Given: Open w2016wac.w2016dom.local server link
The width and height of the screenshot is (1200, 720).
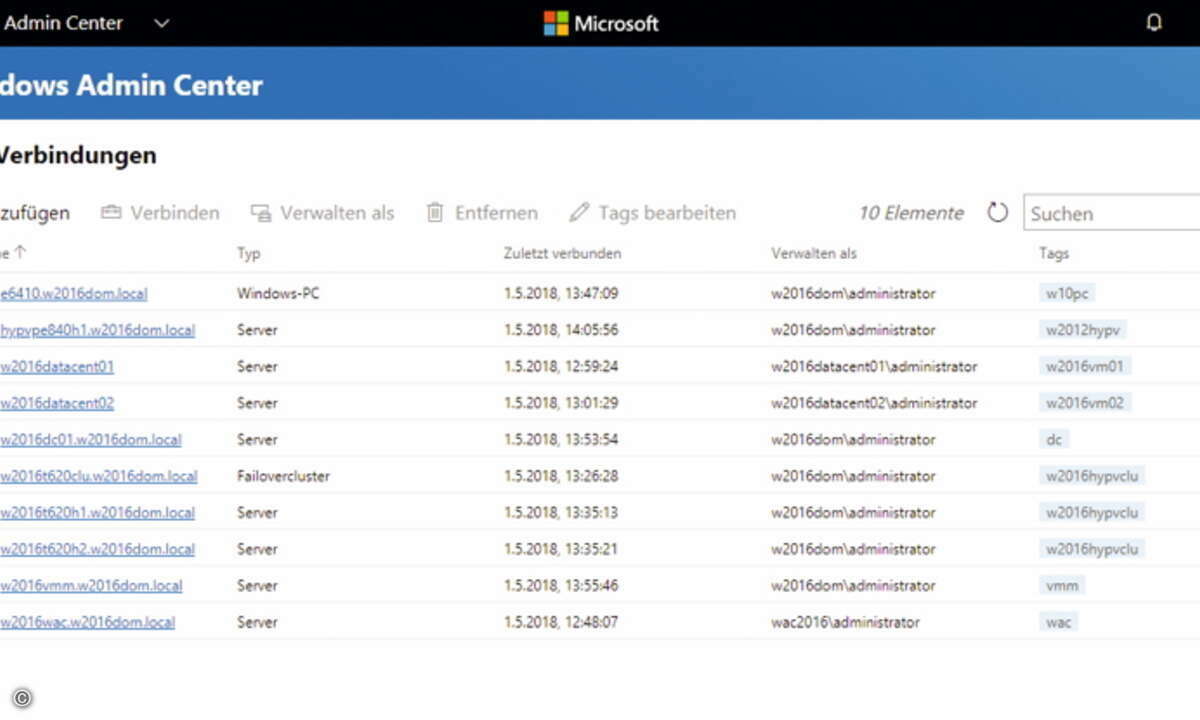Looking at the screenshot, I should (x=87, y=622).
